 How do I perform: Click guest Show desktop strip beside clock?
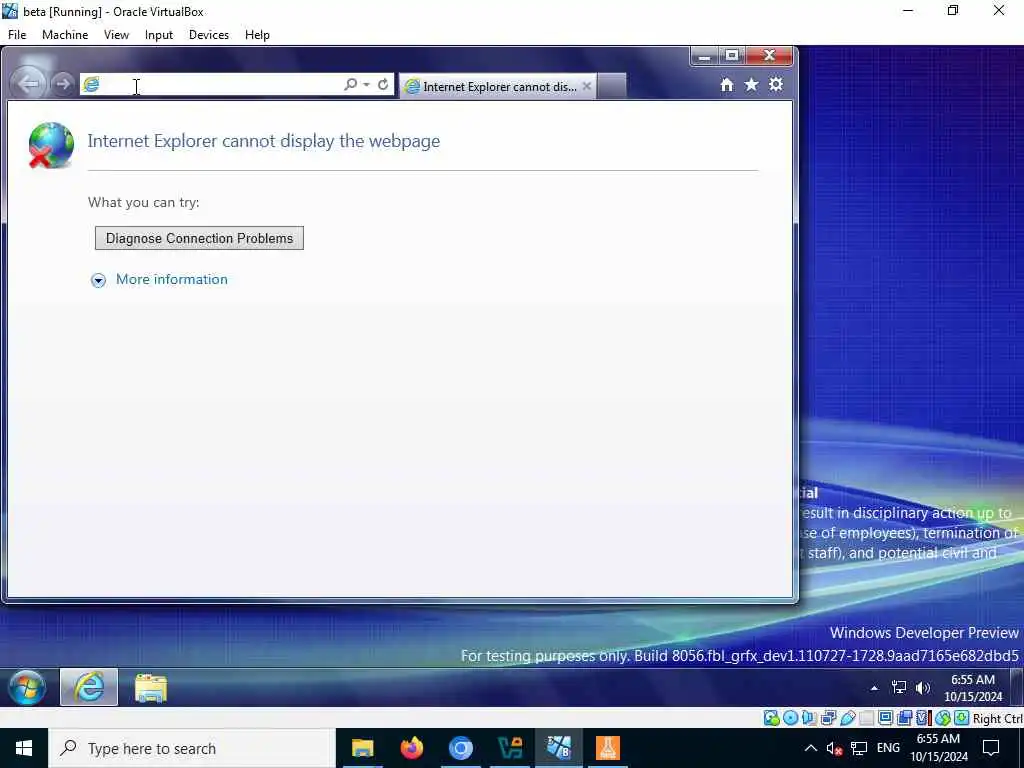tap(1016, 688)
